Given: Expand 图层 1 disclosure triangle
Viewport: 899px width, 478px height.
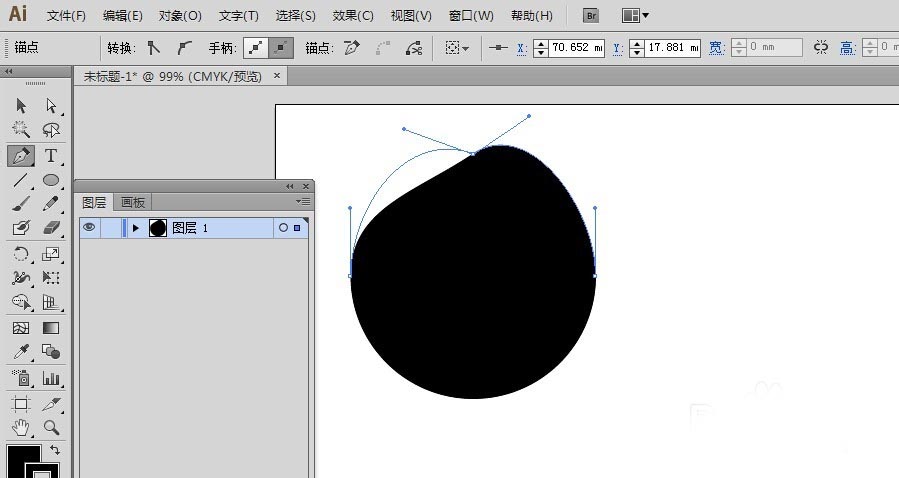Looking at the screenshot, I should click(136, 228).
